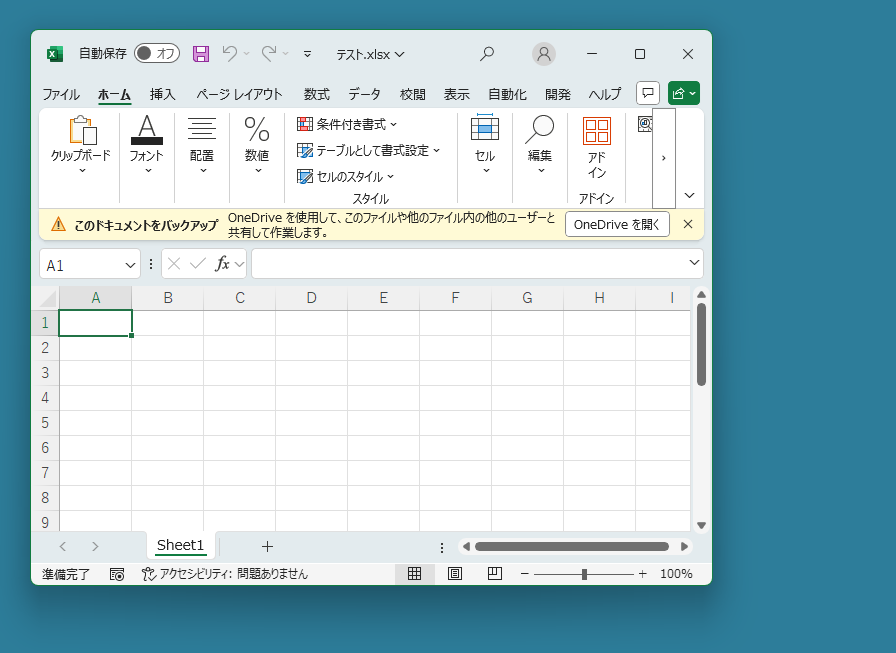The height and width of the screenshot is (653, 896).
Task: Open the search magnifier in title bar
Action: point(487,54)
